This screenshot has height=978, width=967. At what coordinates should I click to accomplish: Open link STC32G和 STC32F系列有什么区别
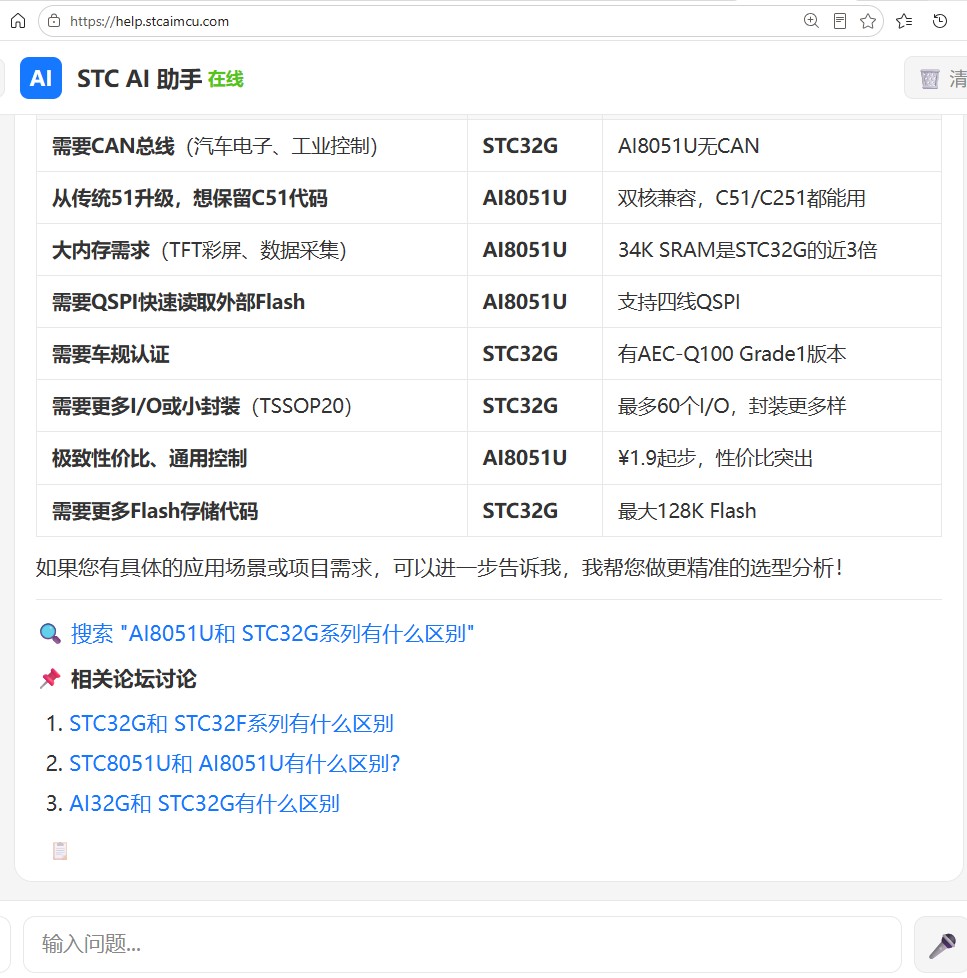coord(231,724)
